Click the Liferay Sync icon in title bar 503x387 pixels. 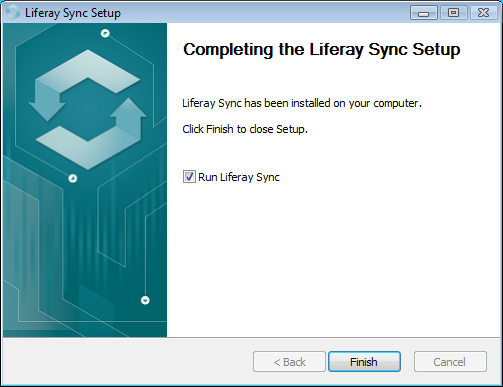point(13,13)
